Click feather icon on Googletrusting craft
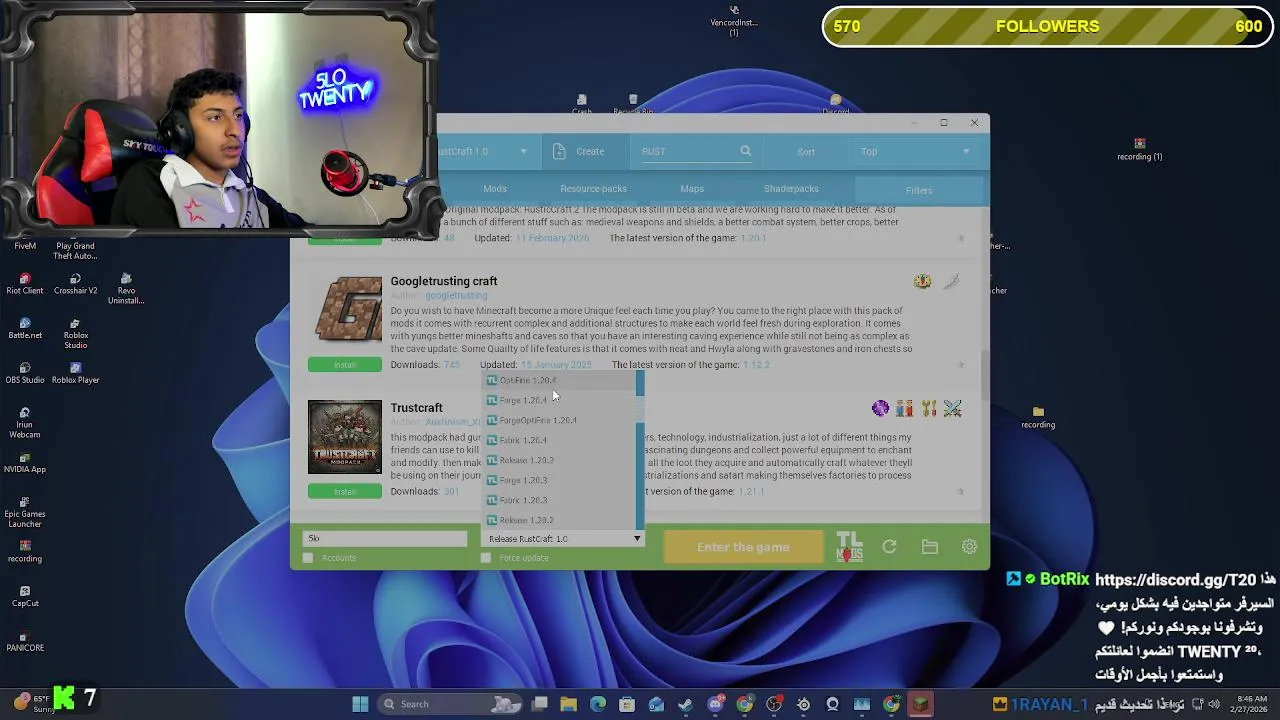1280x720 pixels. tap(951, 282)
